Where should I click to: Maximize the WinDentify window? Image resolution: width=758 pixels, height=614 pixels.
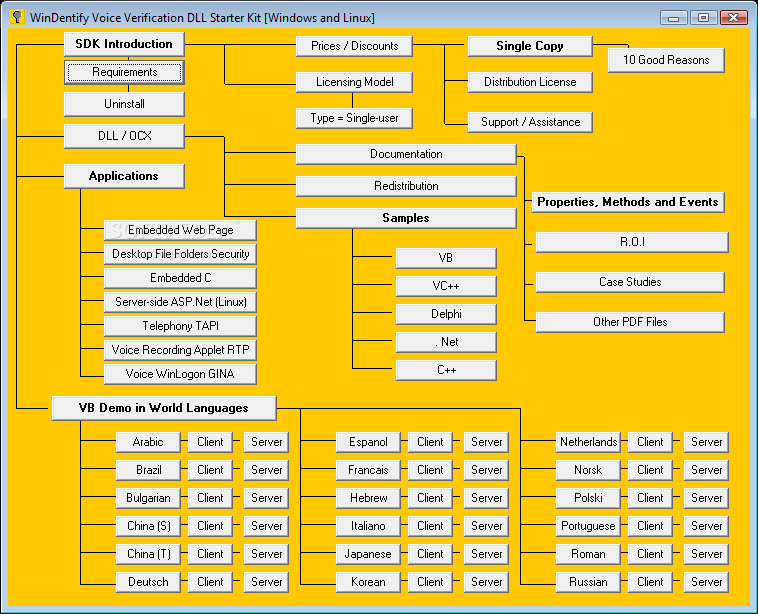click(703, 18)
